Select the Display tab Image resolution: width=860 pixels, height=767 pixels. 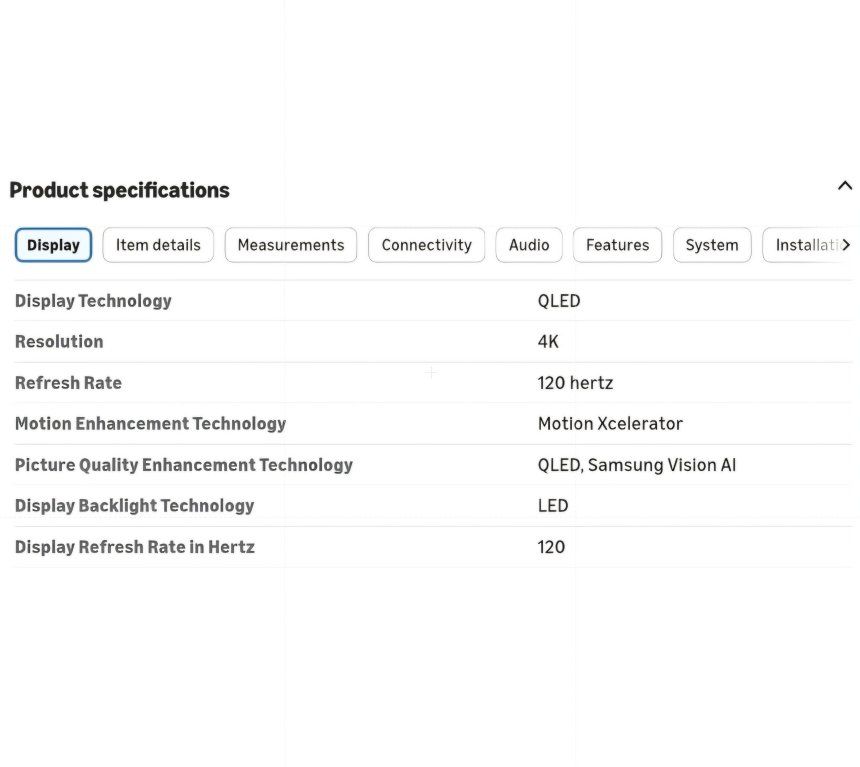tap(53, 245)
